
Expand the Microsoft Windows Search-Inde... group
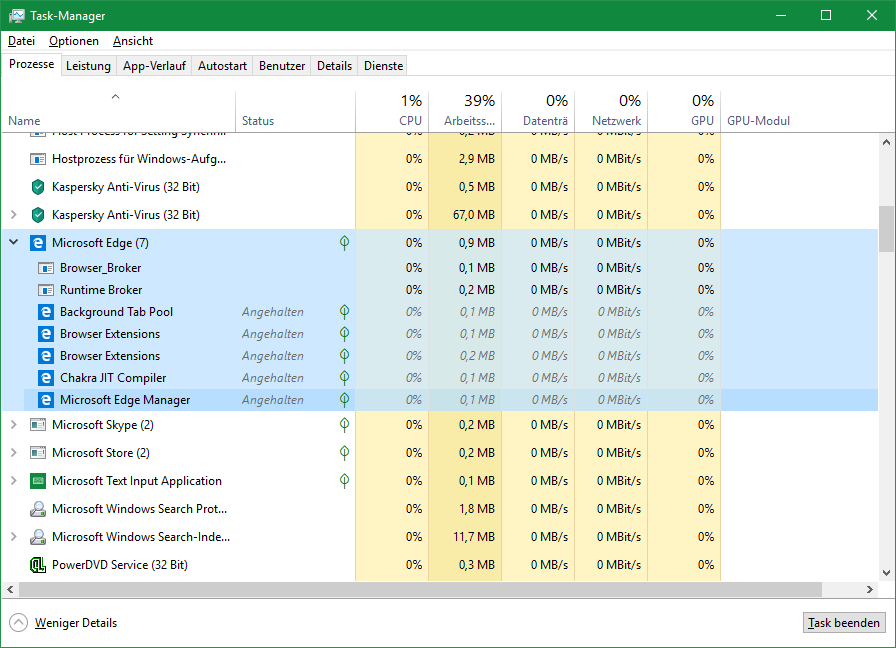tap(14, 537)
